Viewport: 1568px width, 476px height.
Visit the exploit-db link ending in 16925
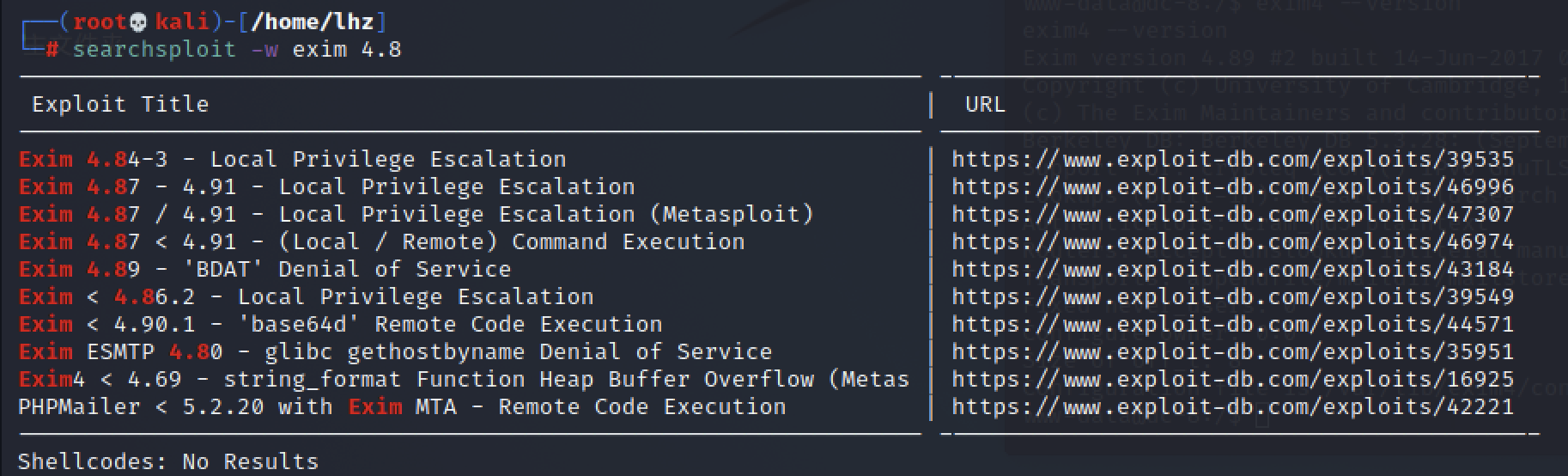(x=1232, y=379)
